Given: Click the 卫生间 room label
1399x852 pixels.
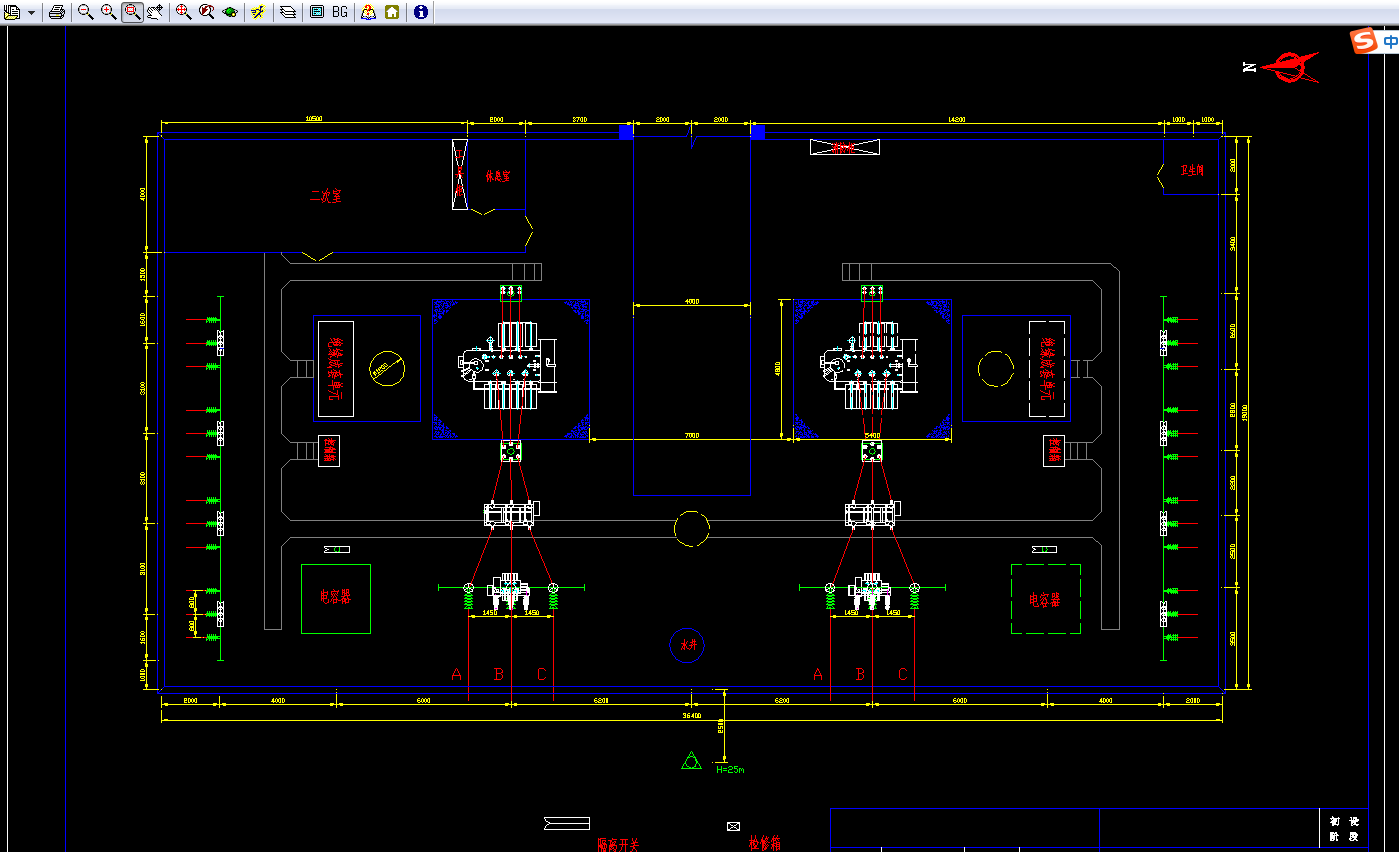Looking at the screenshot, I should click(1192, 170).
